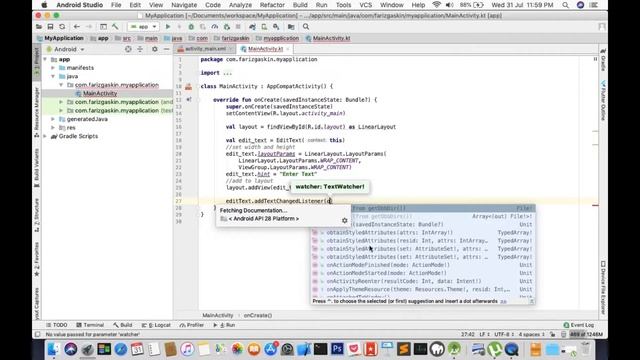The image size is (640, 360).
Task: Open the Build menu
Action: [300, 5]
